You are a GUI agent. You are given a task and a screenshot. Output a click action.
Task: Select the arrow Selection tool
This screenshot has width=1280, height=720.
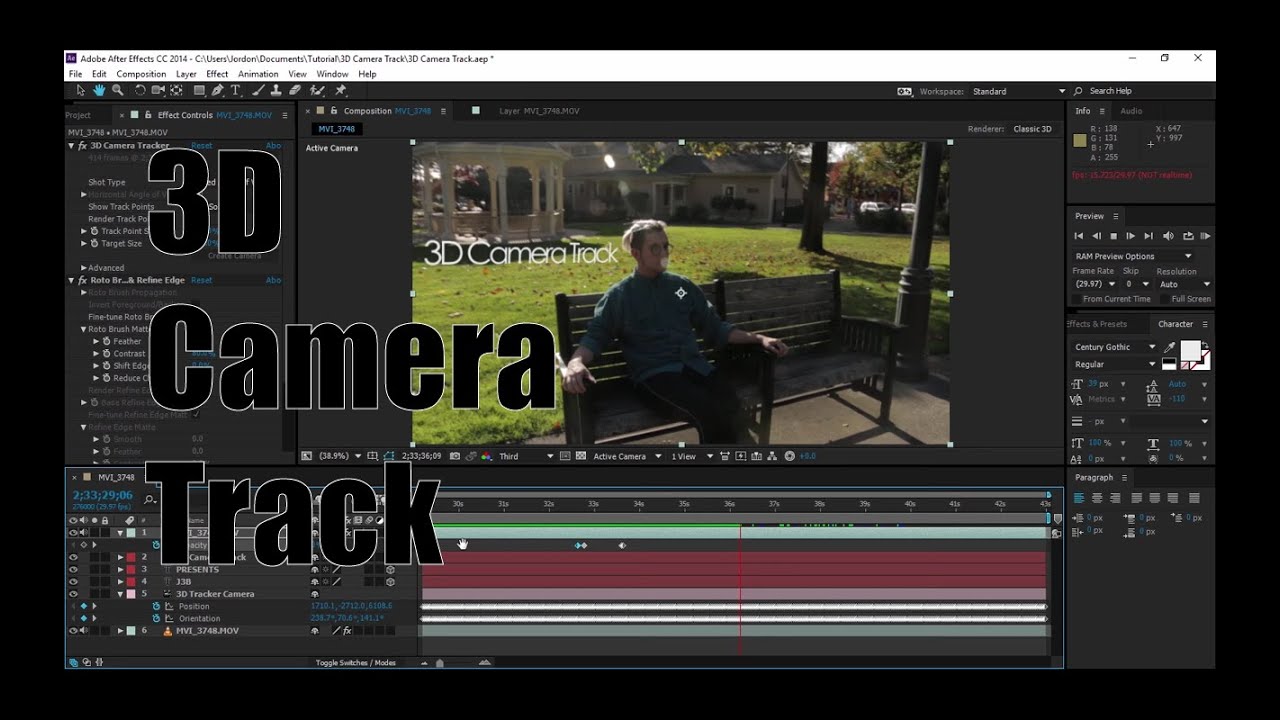point(81,90)
